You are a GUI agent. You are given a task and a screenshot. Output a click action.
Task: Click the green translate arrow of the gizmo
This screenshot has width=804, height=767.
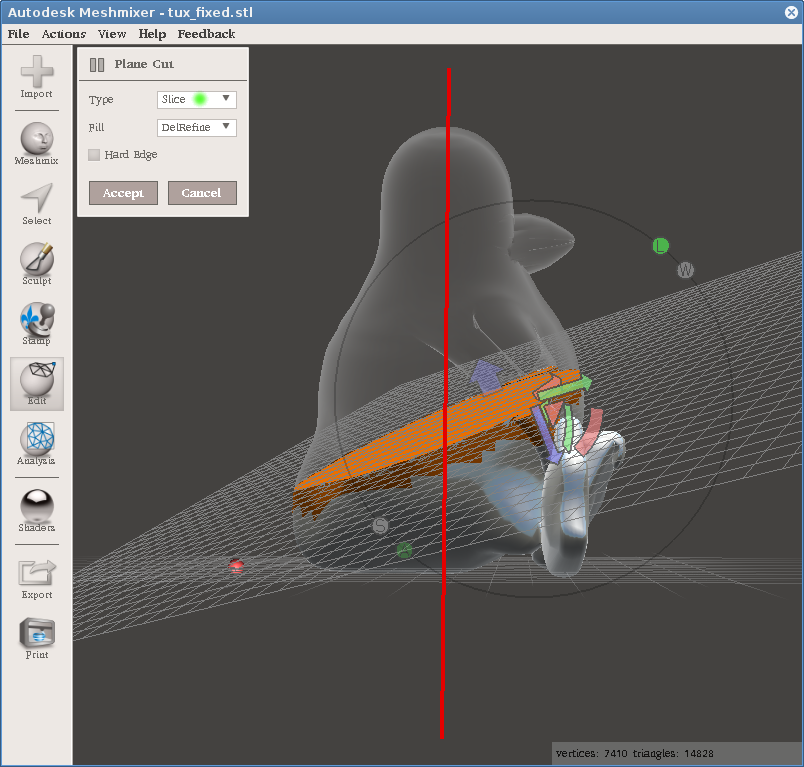pyautogui.click(x=564, y=389)
